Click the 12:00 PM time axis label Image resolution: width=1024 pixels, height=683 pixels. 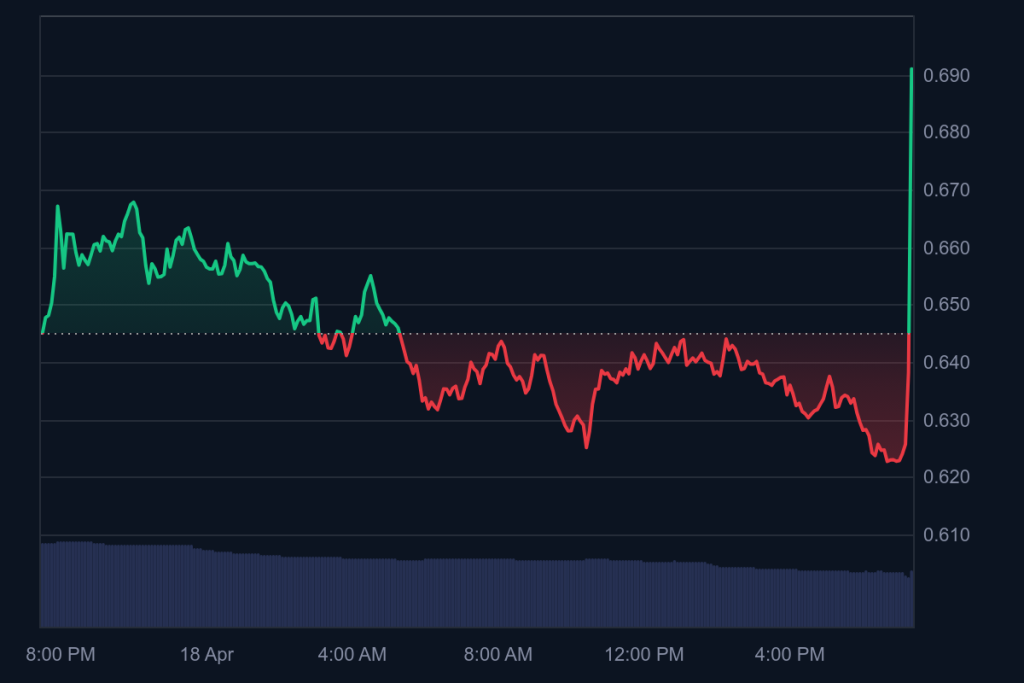[644, 655]
